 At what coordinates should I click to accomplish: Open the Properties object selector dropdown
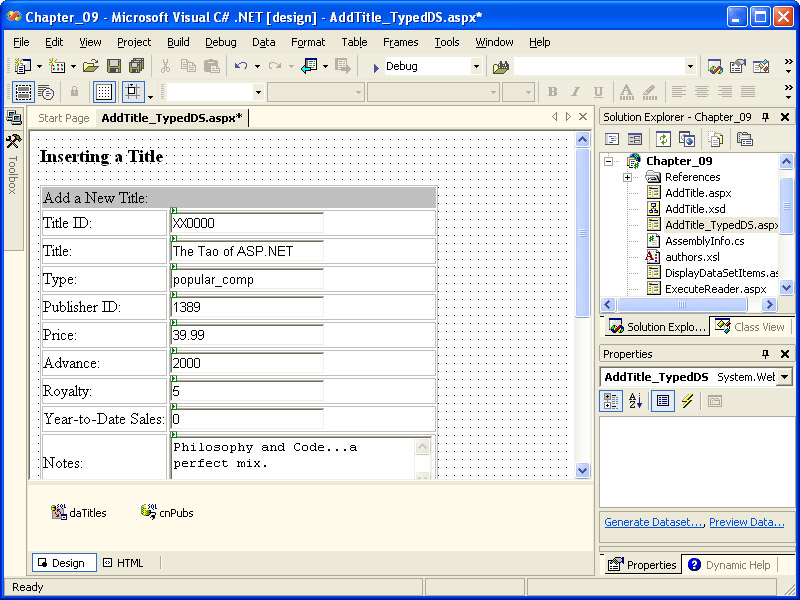783,377
